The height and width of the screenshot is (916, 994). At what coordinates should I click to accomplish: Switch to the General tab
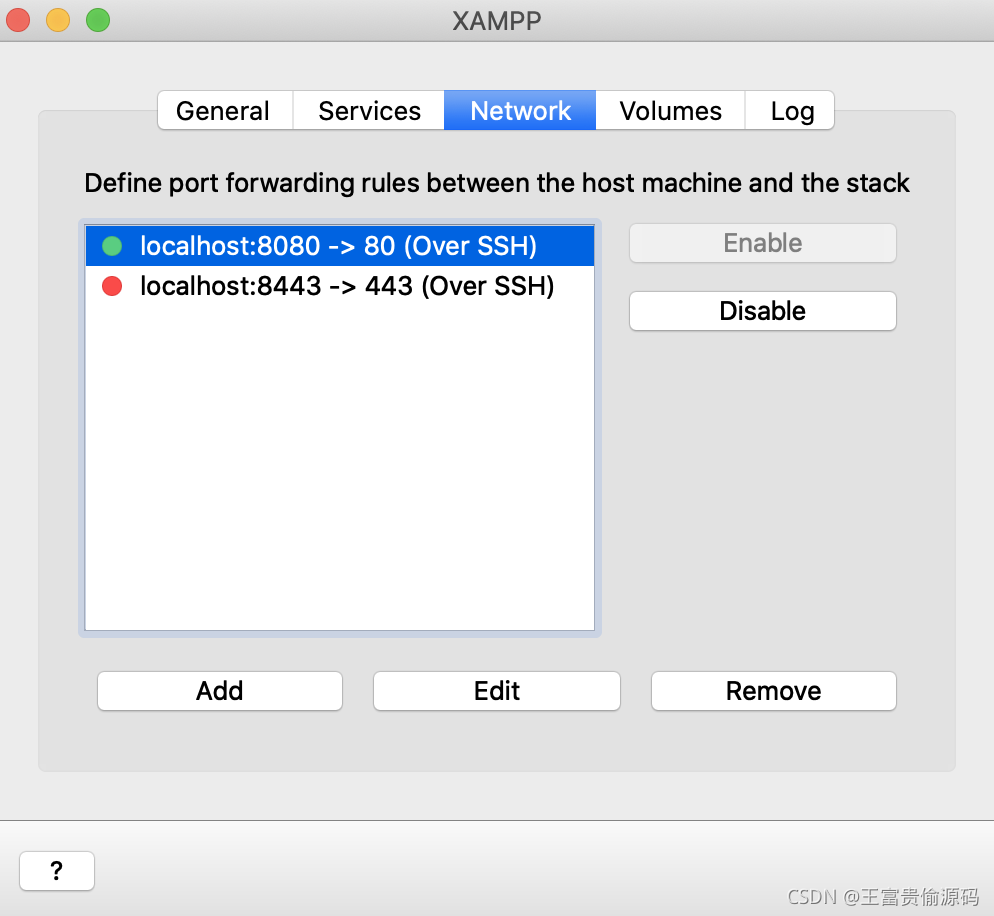tap(225, 111)
